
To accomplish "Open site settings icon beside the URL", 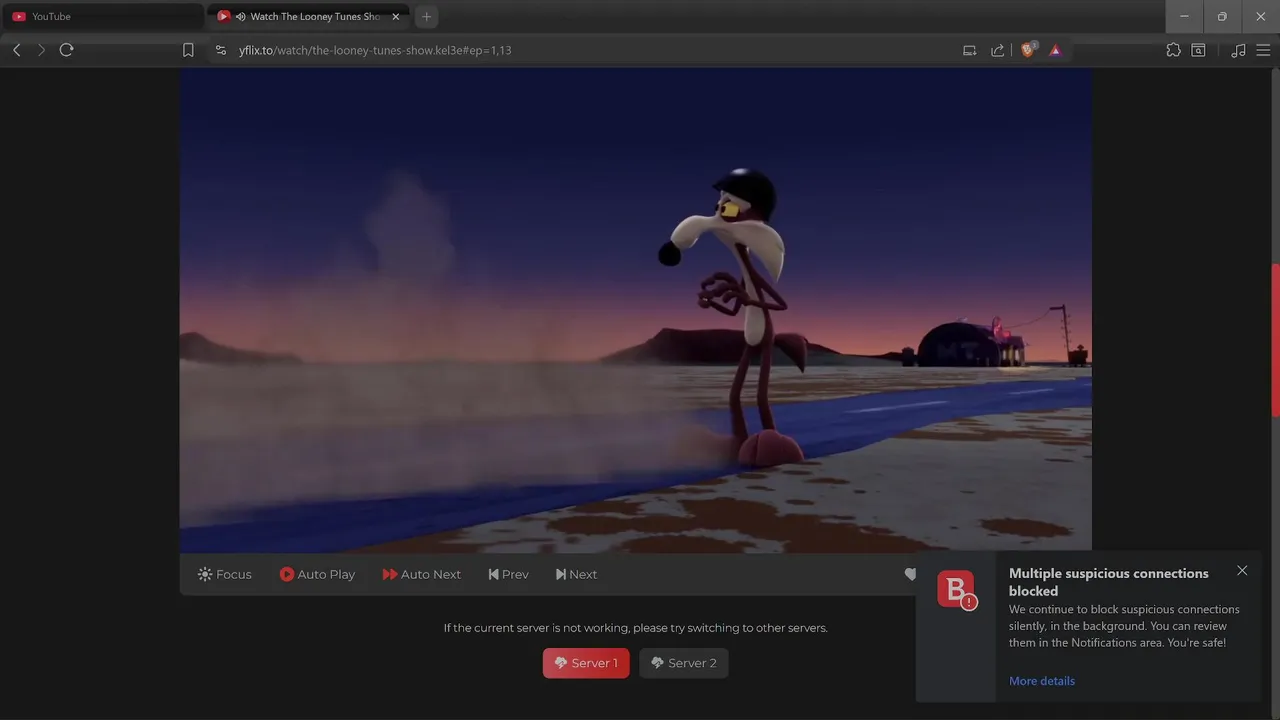I will (x=221, y=50).
